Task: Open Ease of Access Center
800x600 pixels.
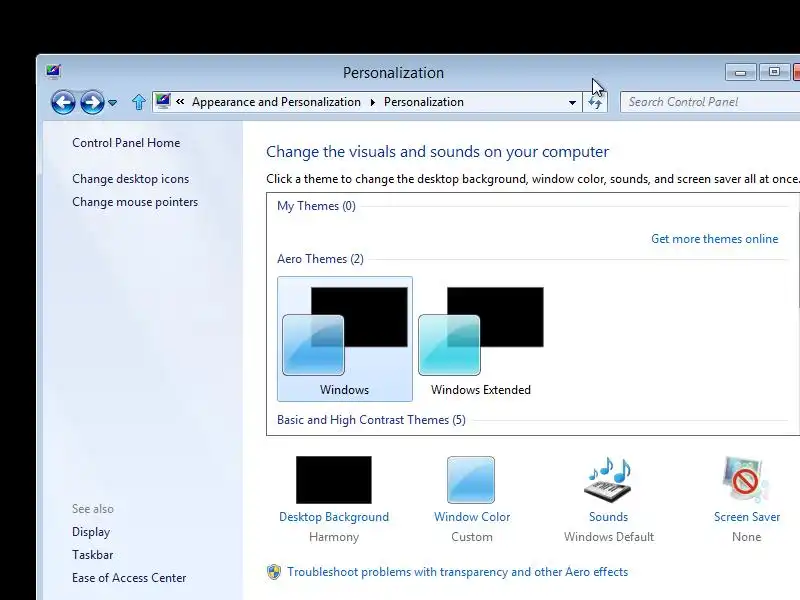Action: pos(129,578)
